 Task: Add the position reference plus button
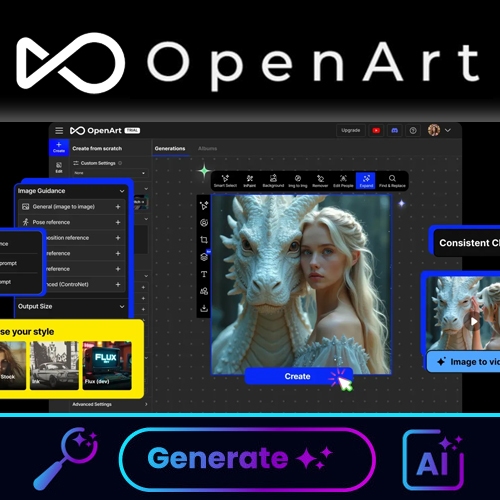click(118, 238)
